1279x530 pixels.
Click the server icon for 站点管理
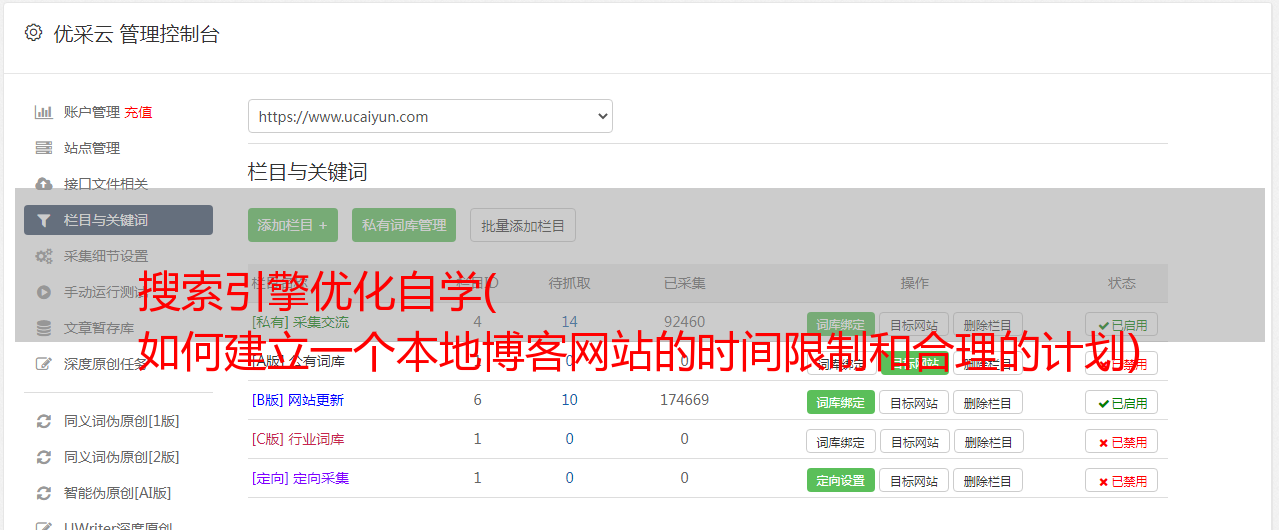[x=44, y=148]
